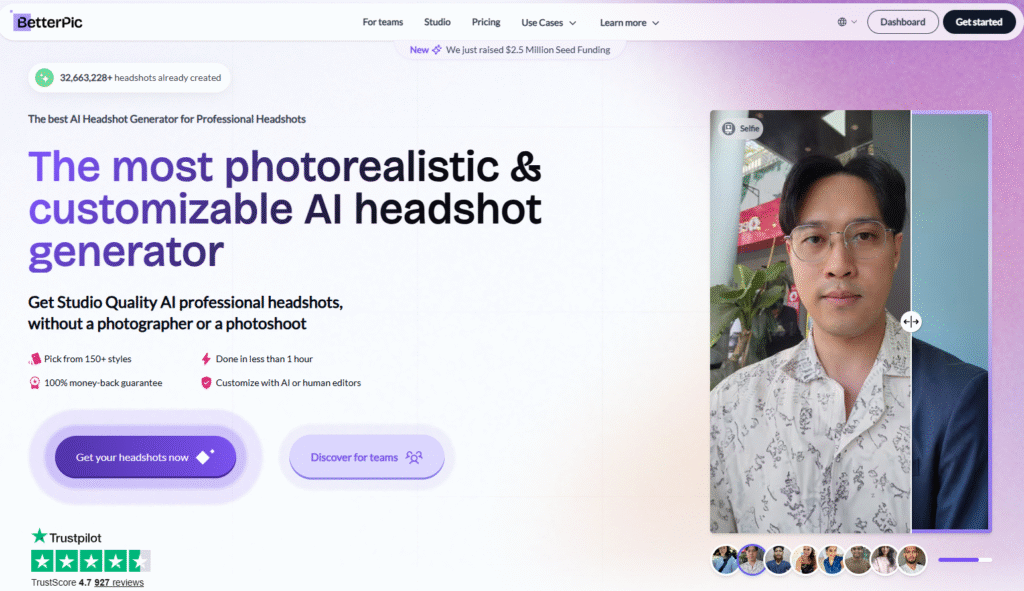This screenshot has height=591, width=1024.
Task: Open the Learn more dropdown
Action: (x=629, y=21)
